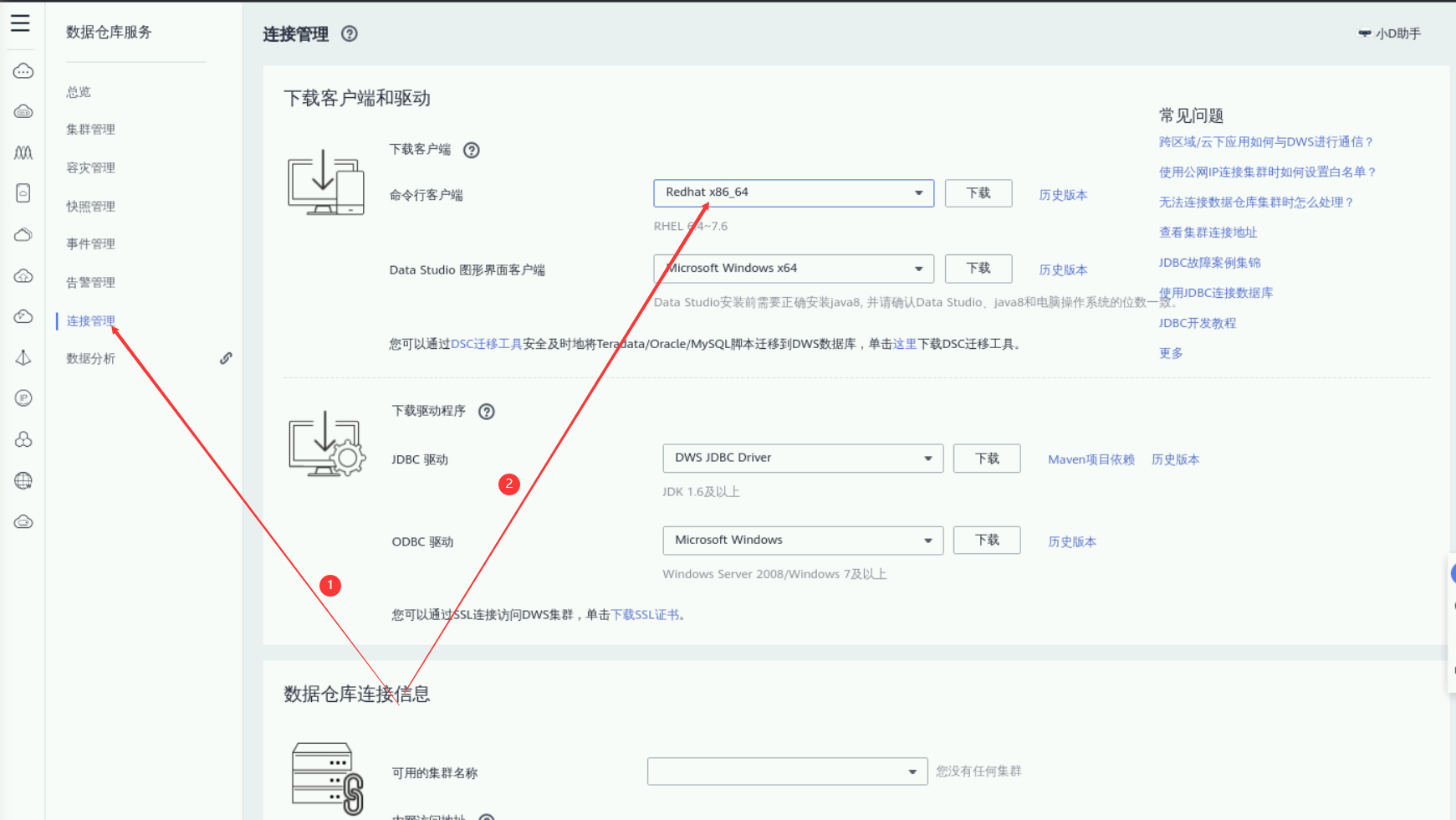The height and width of the screenshot is (820, 1456).
Task: Click 下载 for the JDBC driver
Action: coord(988,459)
